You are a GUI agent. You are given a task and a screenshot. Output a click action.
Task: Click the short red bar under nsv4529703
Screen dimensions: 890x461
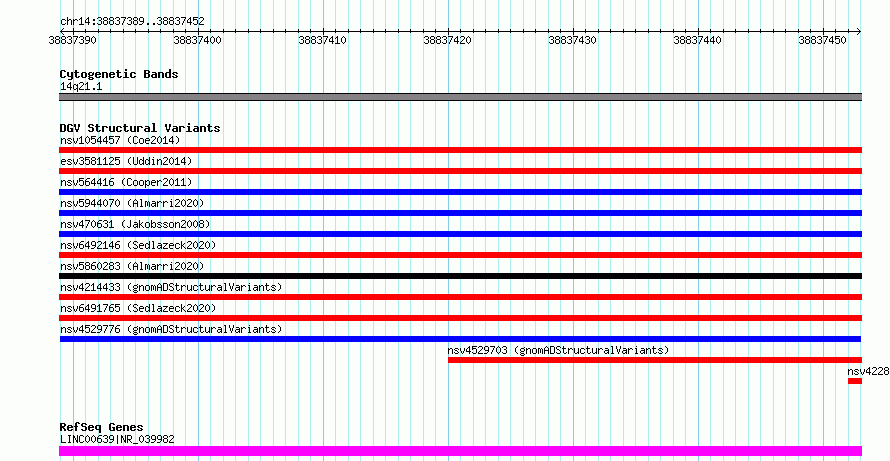(x=655, y=360)
